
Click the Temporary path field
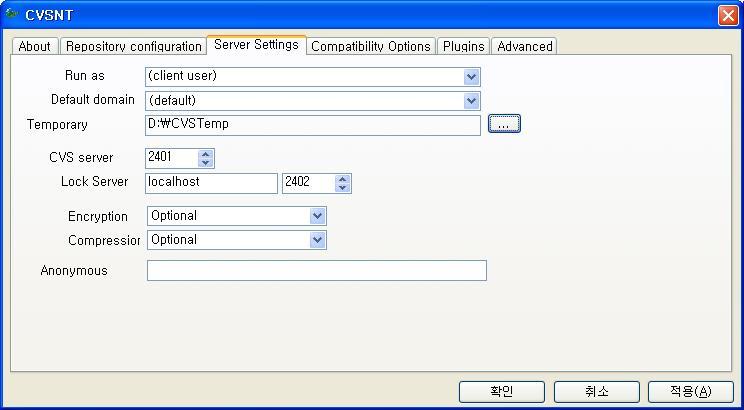[x=313, y=125]
